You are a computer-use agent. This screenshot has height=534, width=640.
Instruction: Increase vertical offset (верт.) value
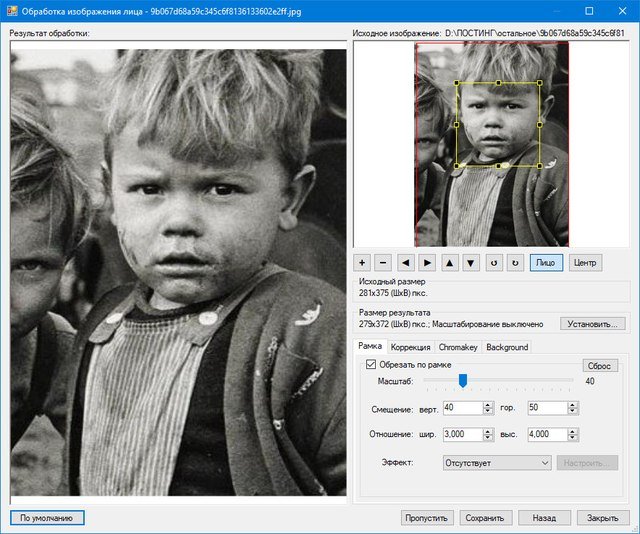[x=488, y=405]
